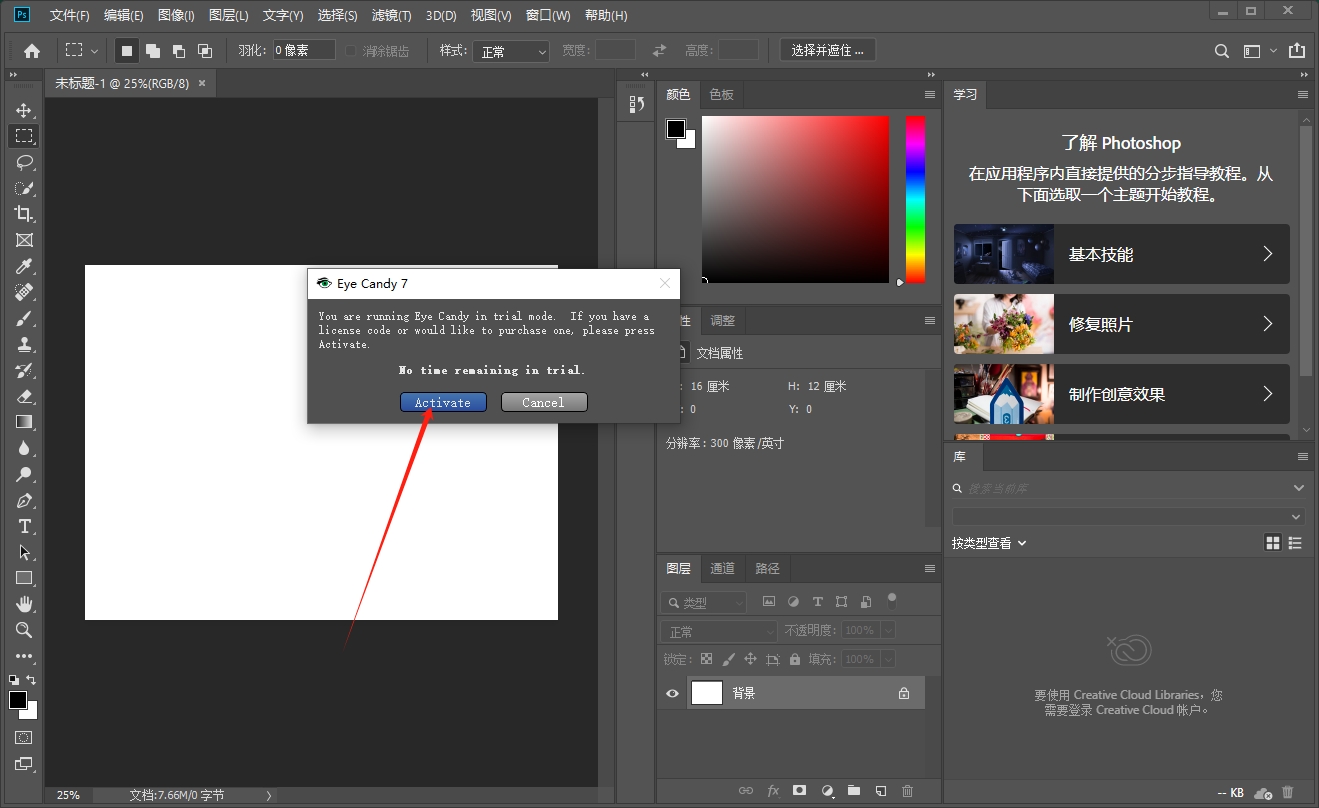Select the Rectangle shape tool
The height and width of the screenshot is (808, 1319).
(24, 578)
